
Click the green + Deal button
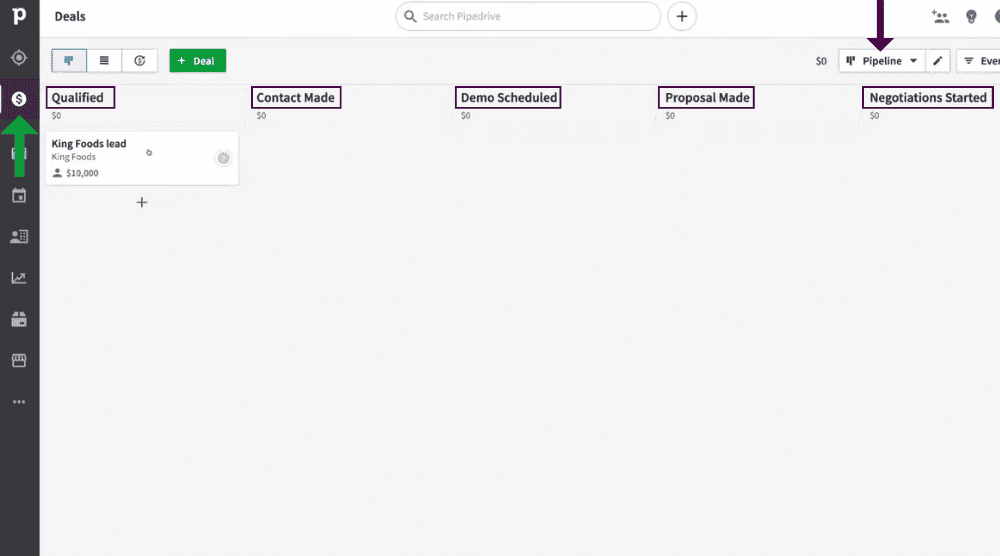tap(198, 61)
